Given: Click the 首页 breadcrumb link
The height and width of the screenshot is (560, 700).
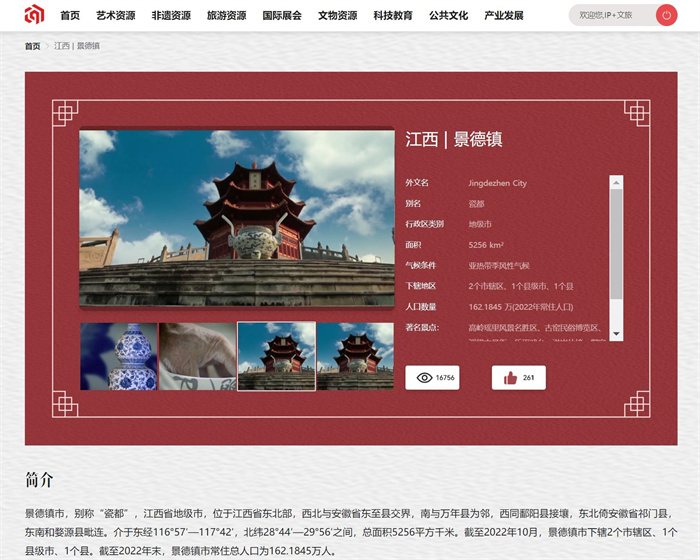Looking at the screenshot, I should 33,46.
